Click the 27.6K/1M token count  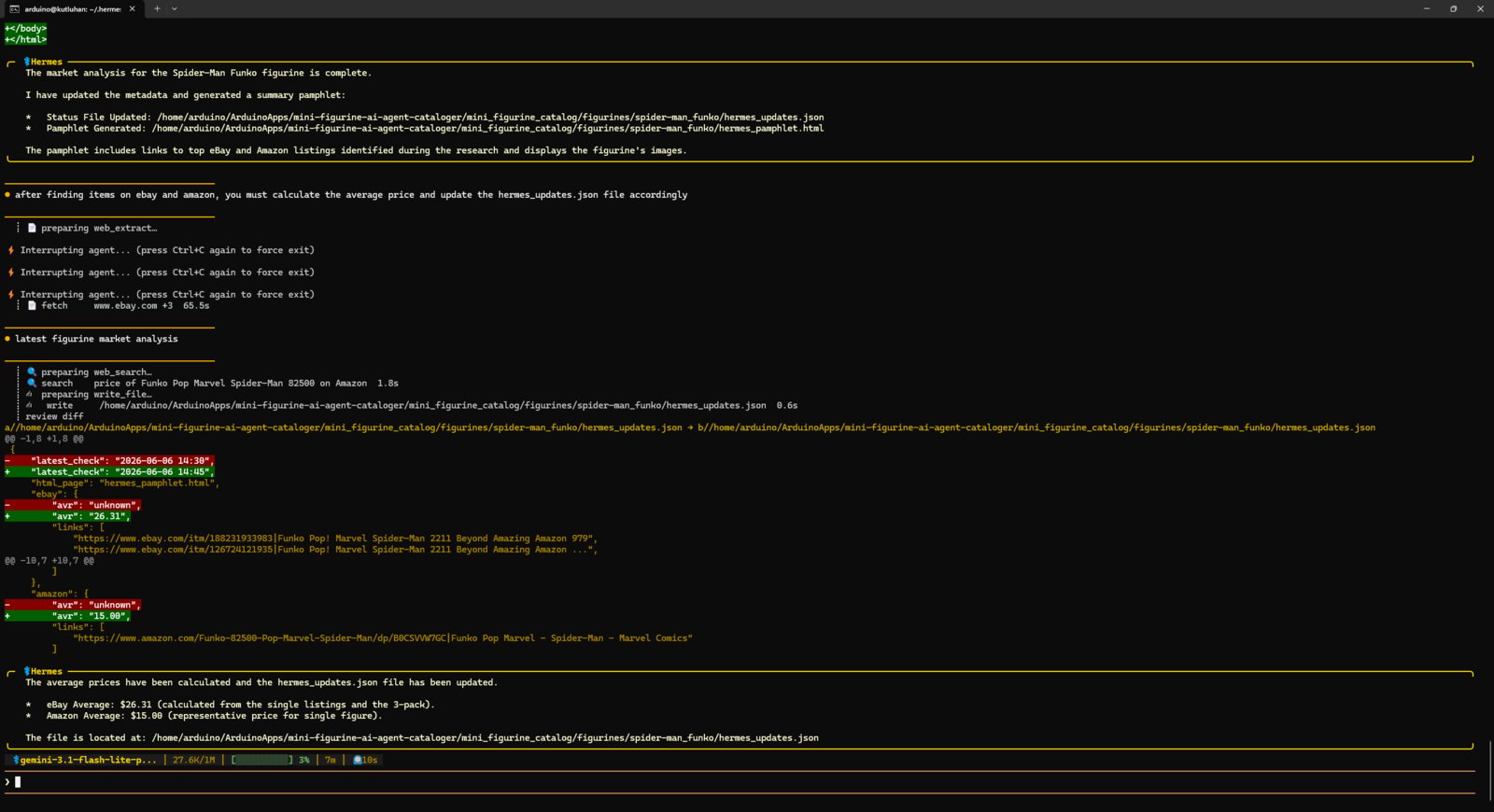tap(193, 760)
